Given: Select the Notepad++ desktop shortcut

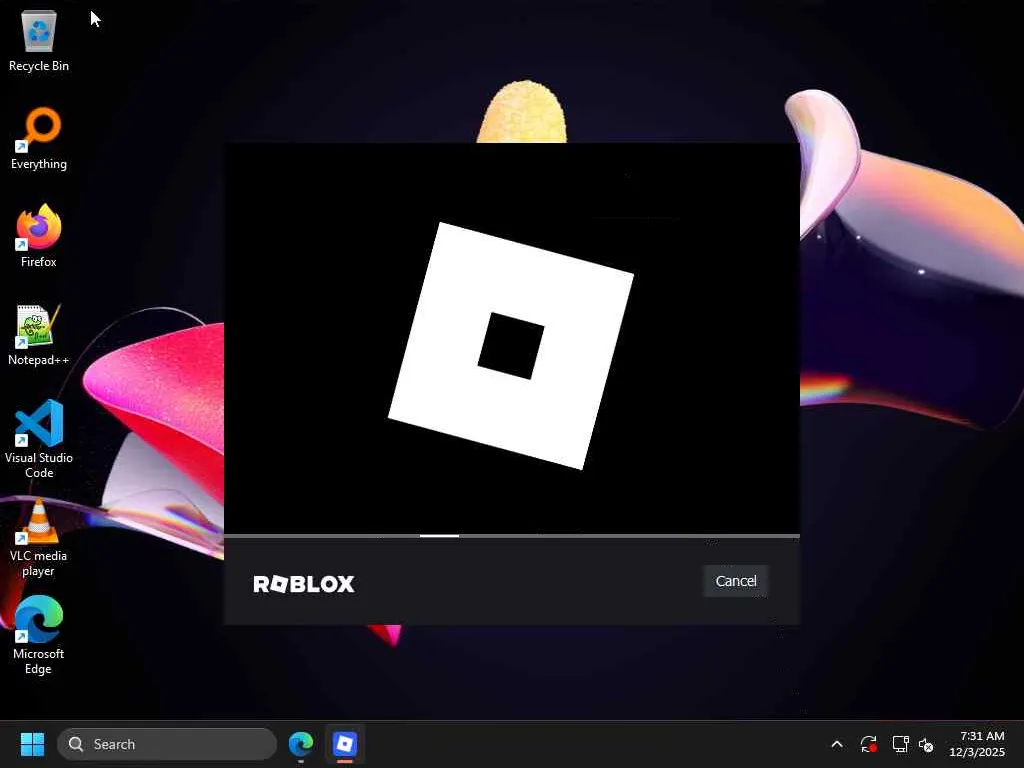Looking at the screenshot, I should point(39,334).
